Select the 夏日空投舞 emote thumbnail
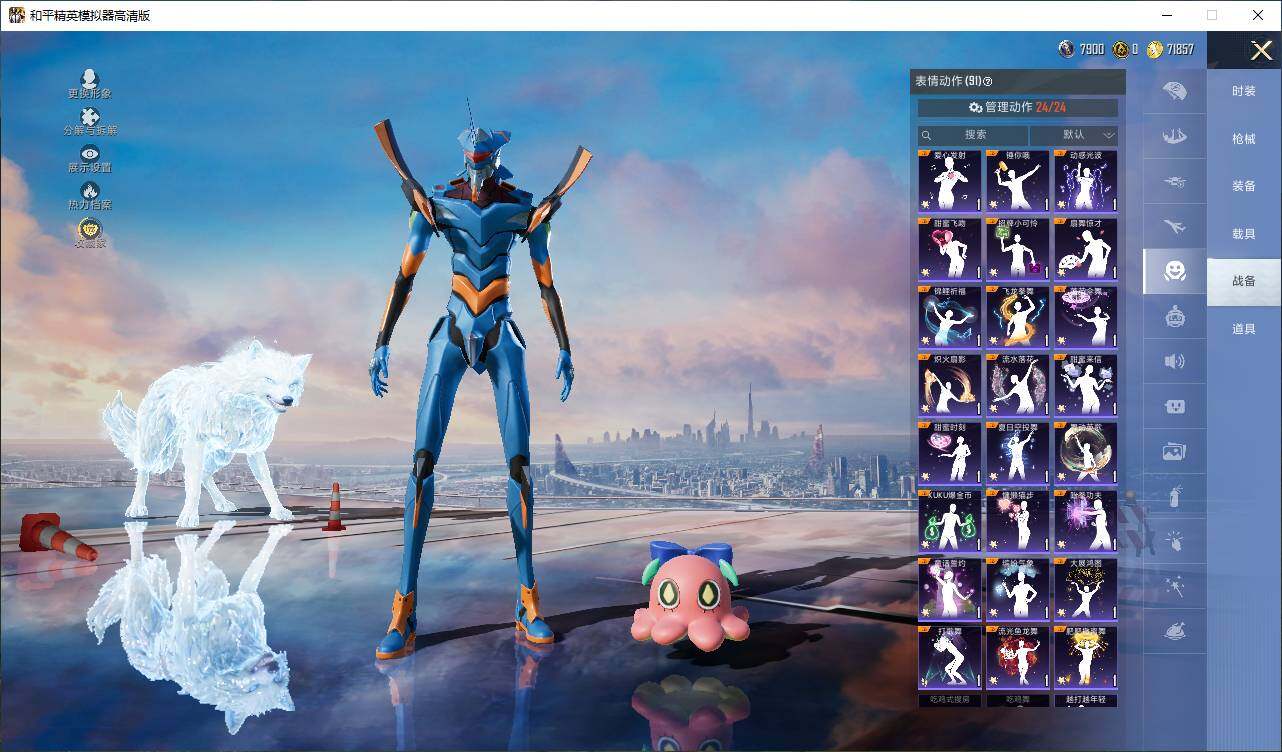Screen dimensions: 1282x752 point(1018,452)
